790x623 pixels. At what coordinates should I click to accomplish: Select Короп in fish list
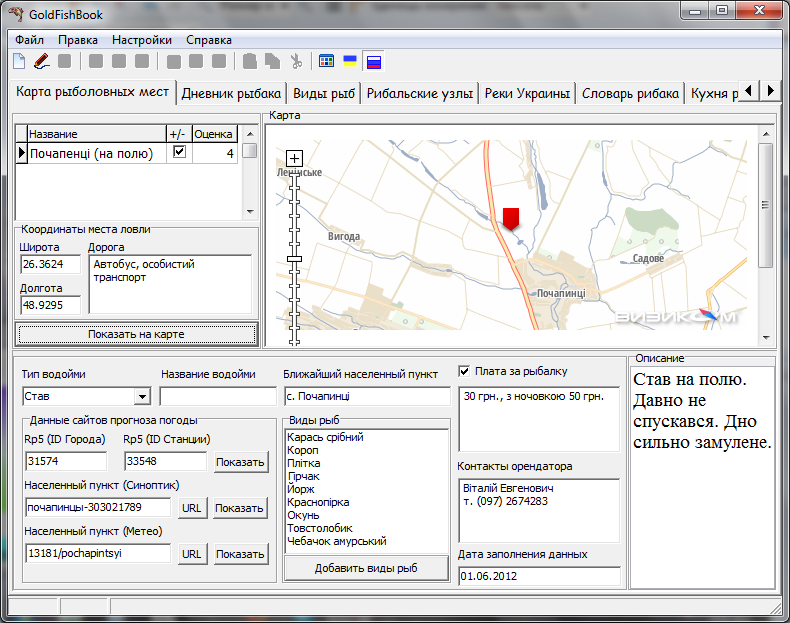[302, 450]
